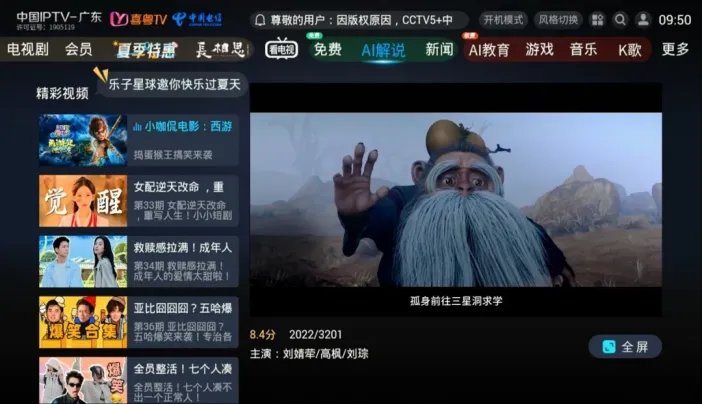The image size is (702, 404).
Task: Click the 喜粤TV logo
Action: pyautogui.click(x=138, y=19)
